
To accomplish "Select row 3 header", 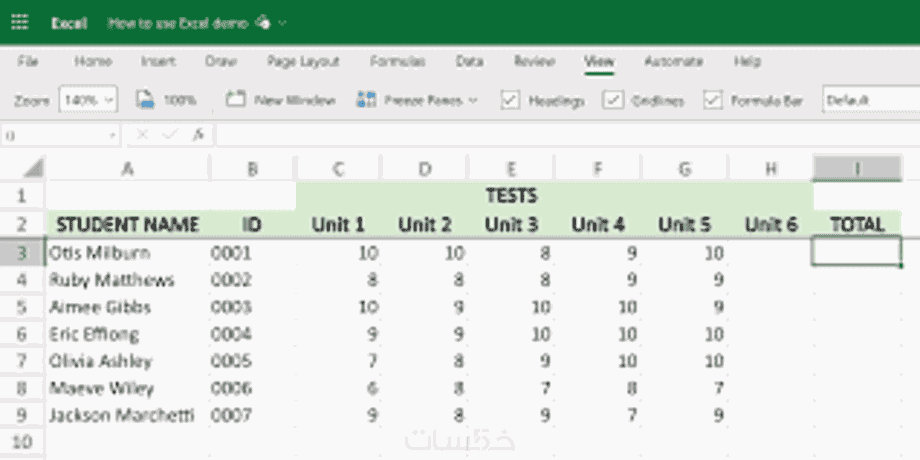I will pyautogui.click(x=22, y=253).
